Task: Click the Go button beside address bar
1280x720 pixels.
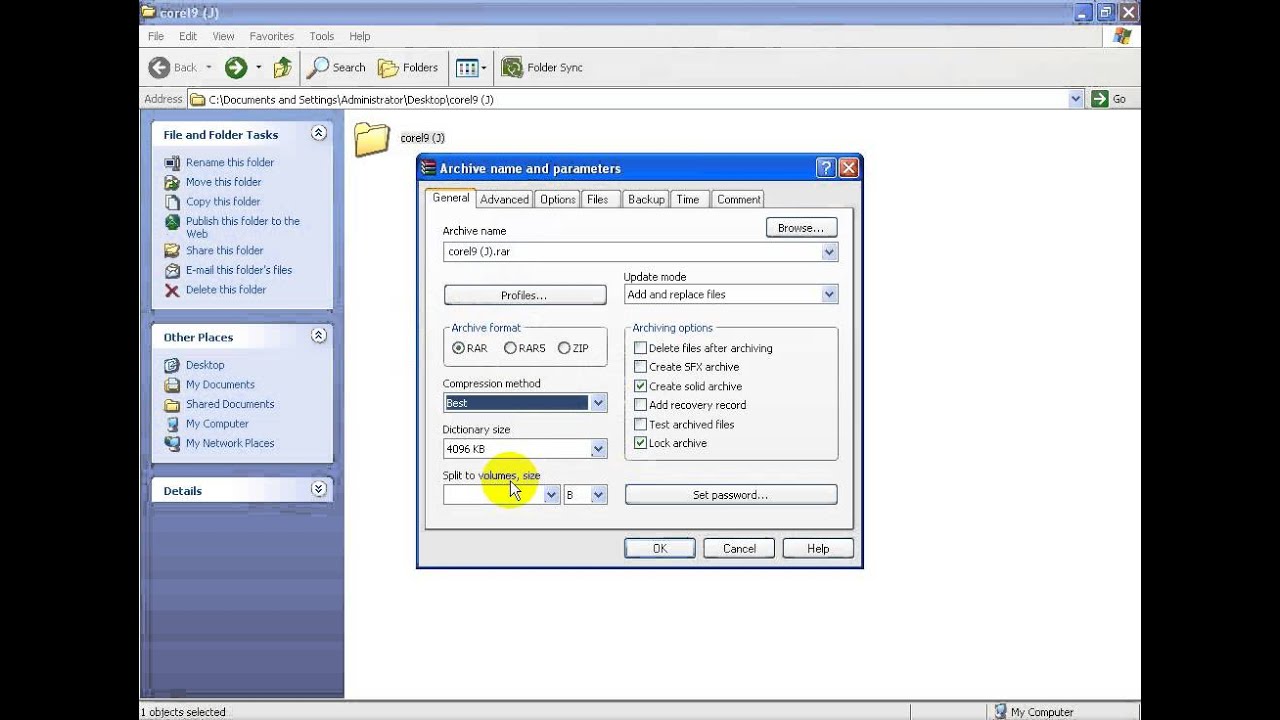Action: (1110, 99)
